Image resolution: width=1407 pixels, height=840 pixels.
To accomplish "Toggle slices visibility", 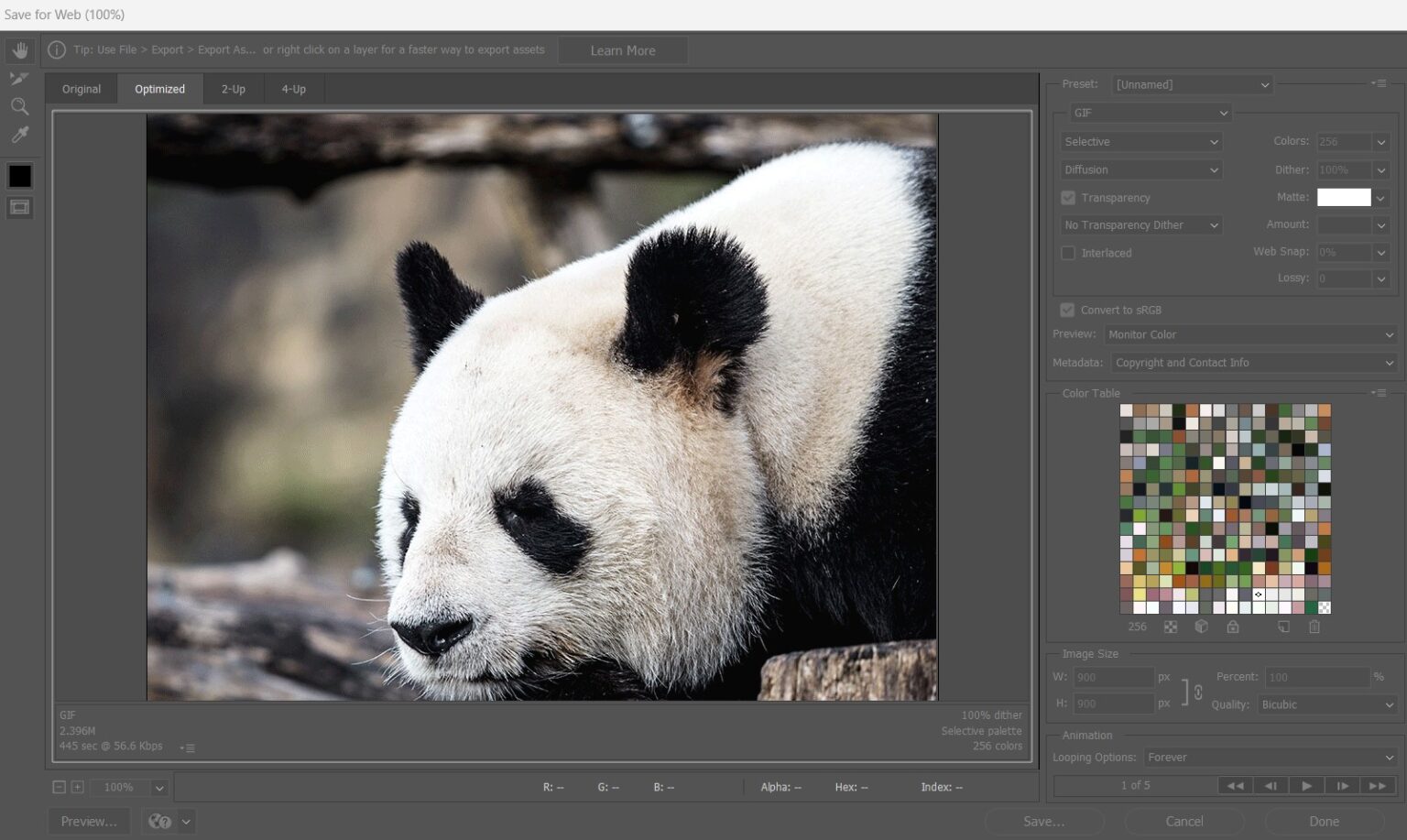I will 19,207.
